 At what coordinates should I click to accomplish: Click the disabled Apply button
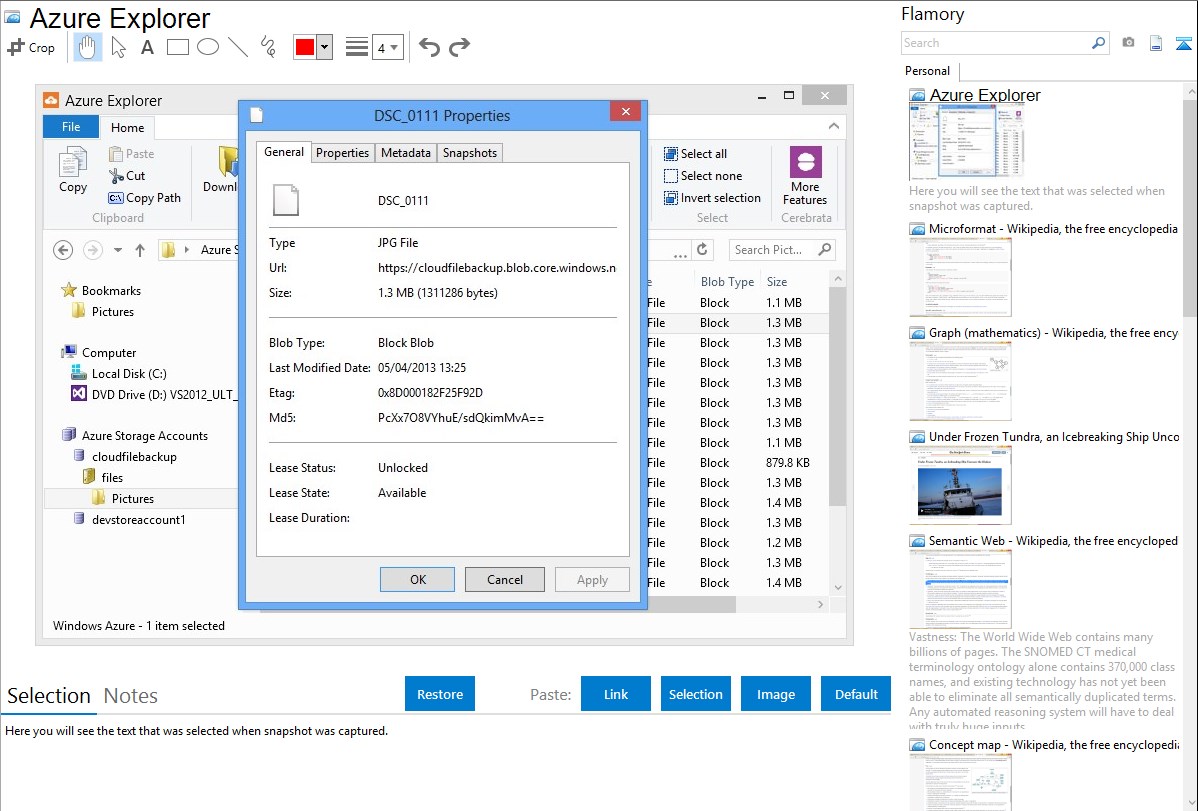592,579
